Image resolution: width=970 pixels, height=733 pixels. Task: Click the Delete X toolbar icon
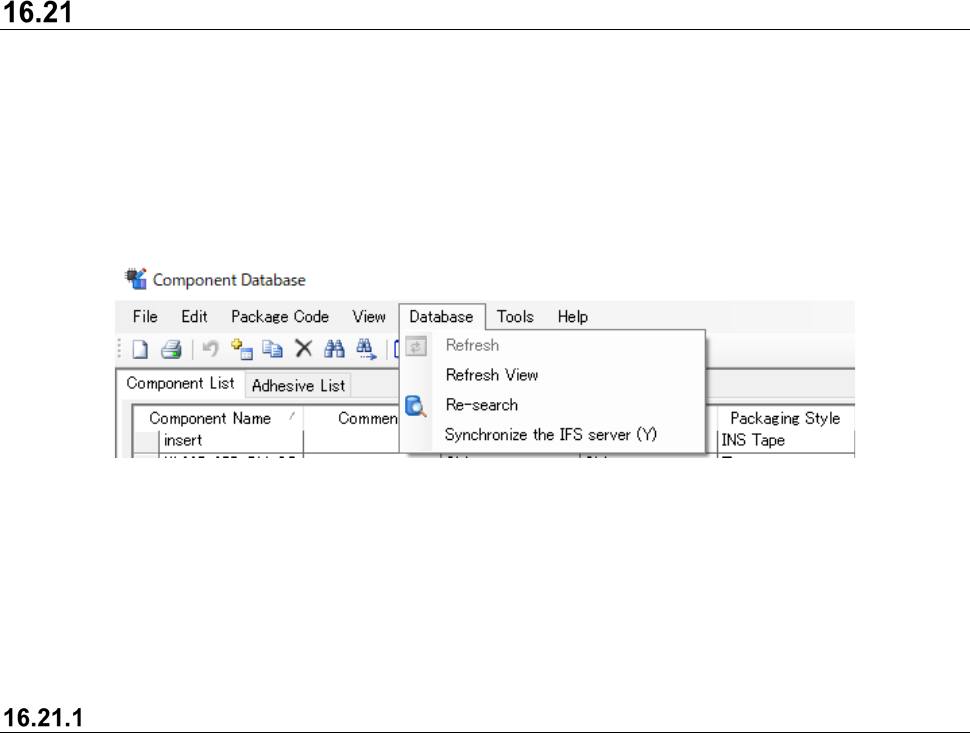click(304, 348)
